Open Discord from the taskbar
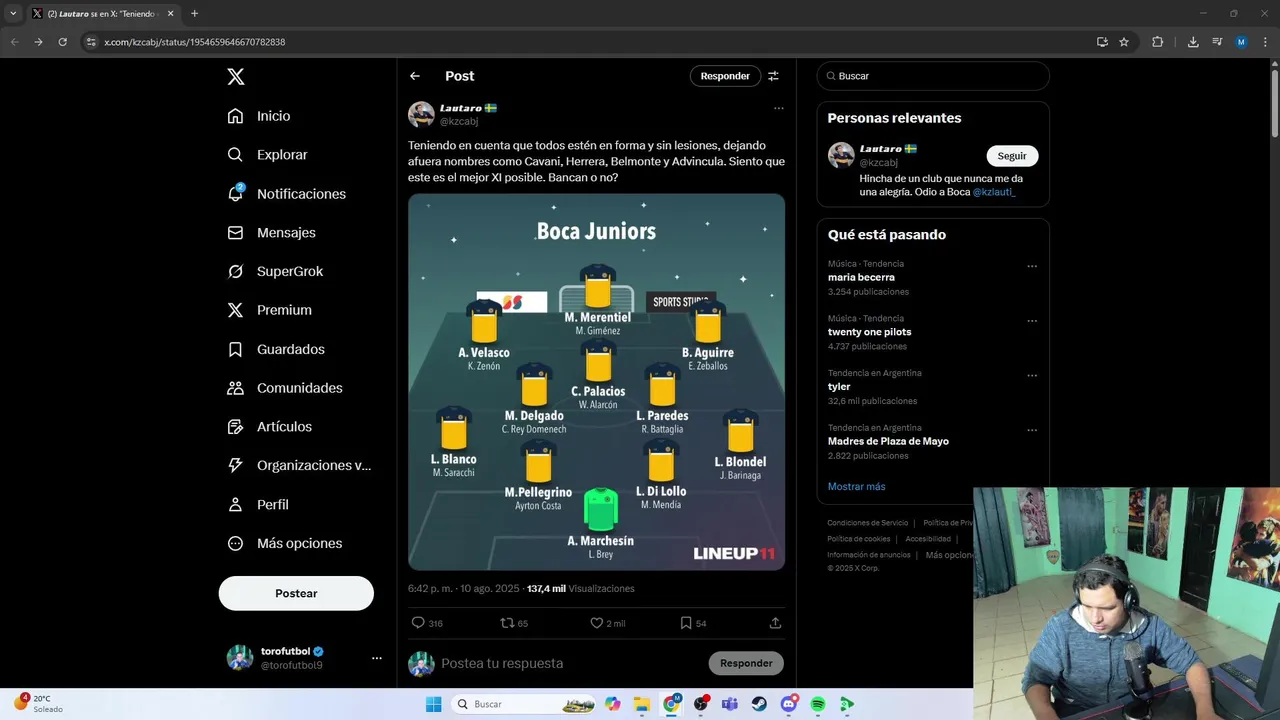 coord(788,704)
